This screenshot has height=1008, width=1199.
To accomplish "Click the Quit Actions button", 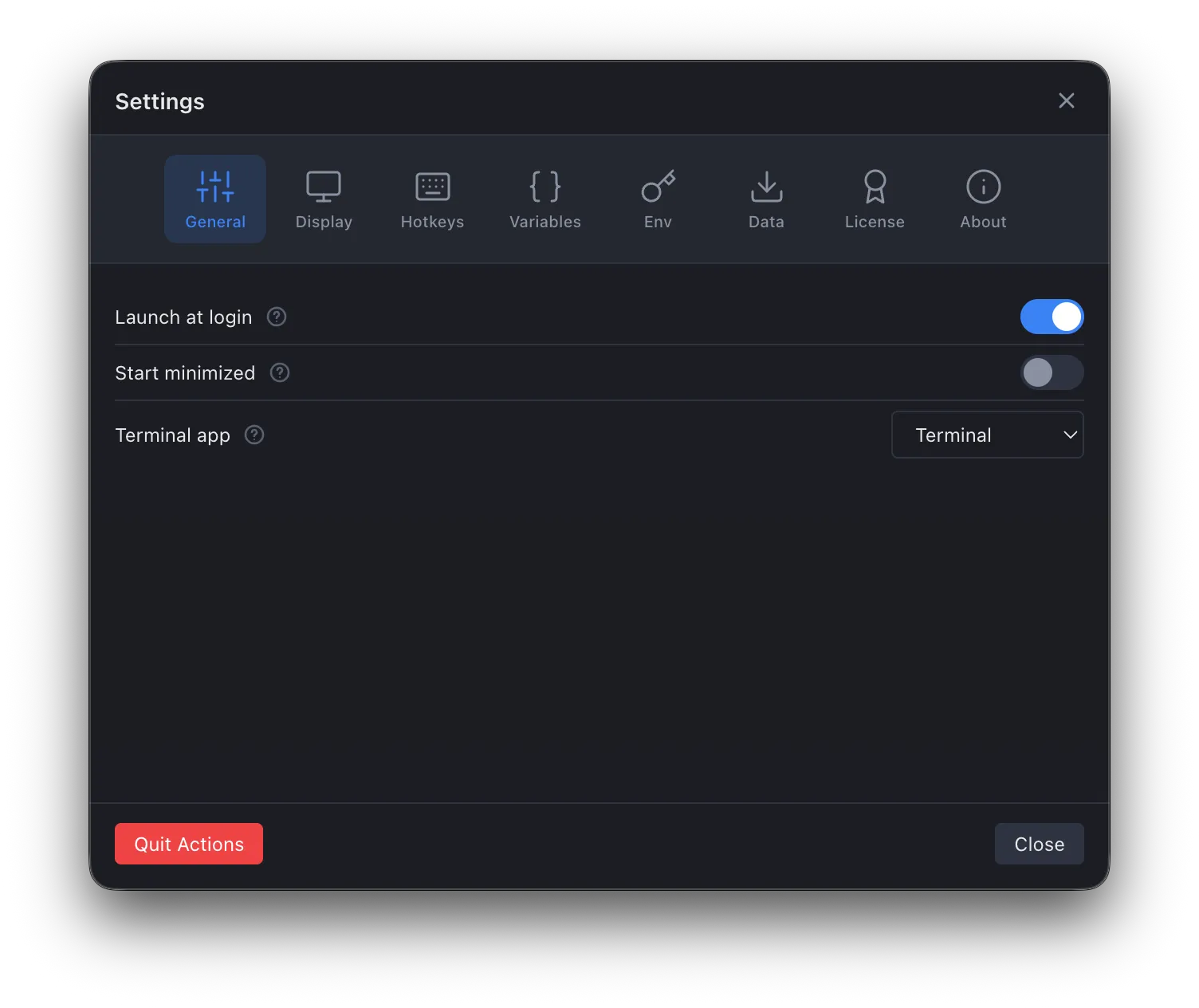I will [x=188, y=844].
